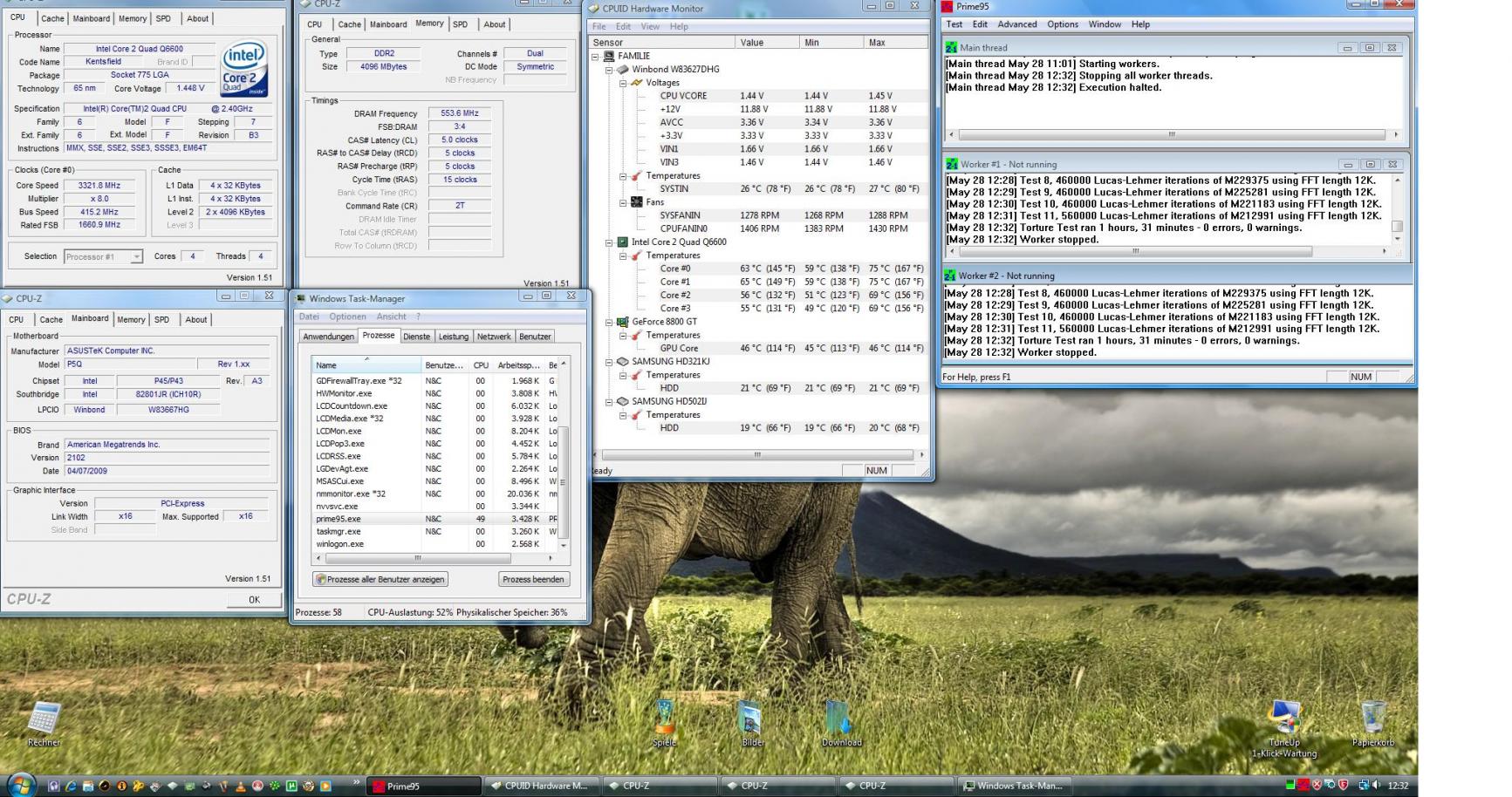Click Hardware Monitor horizontal scrollbar
The height and width of the screenshot is (797, 1512).
click(757, 454)
